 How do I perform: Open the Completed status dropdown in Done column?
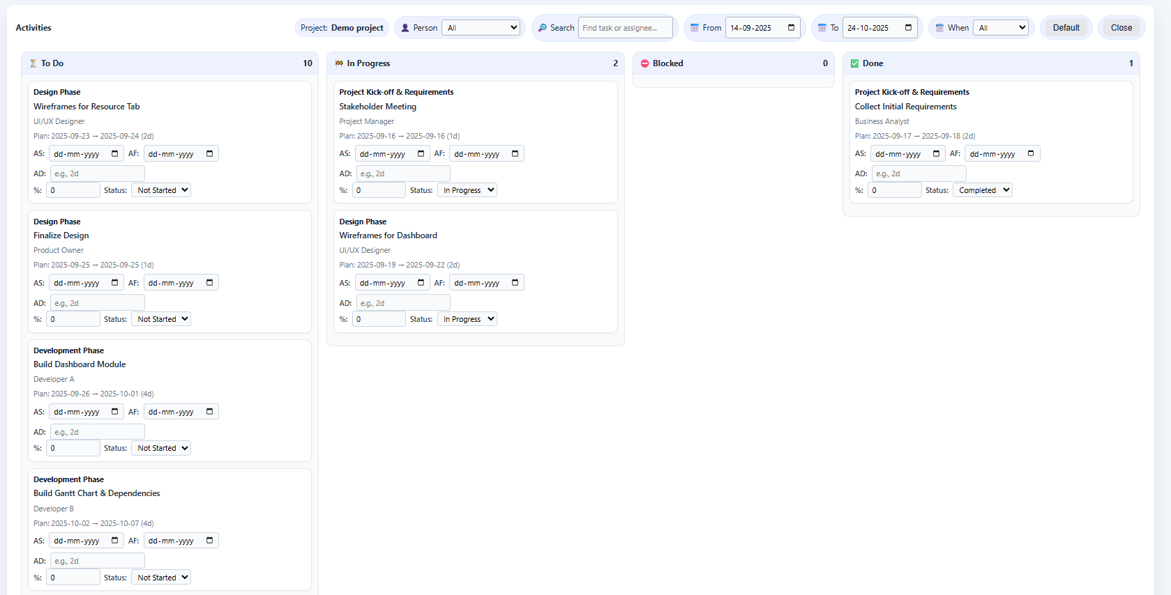[x=983, y=189]
